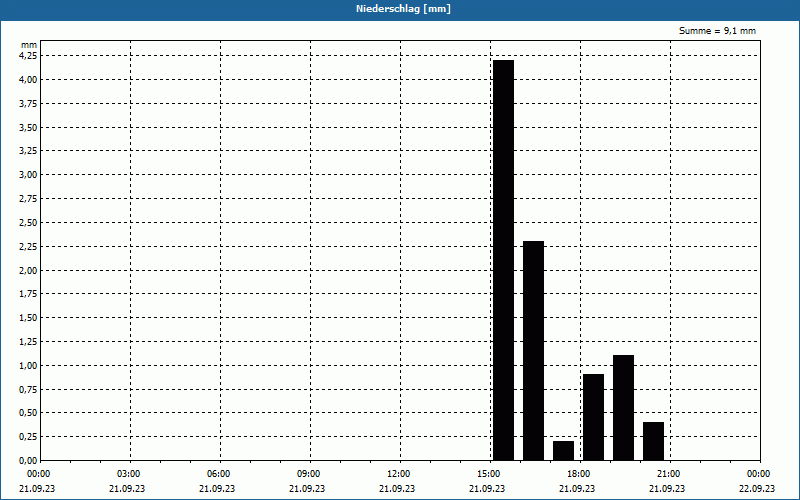This screenshot has height=500, width=800.
Task: Click the 21.09.23 date under 12:00
Action: (x=397, y=488)
